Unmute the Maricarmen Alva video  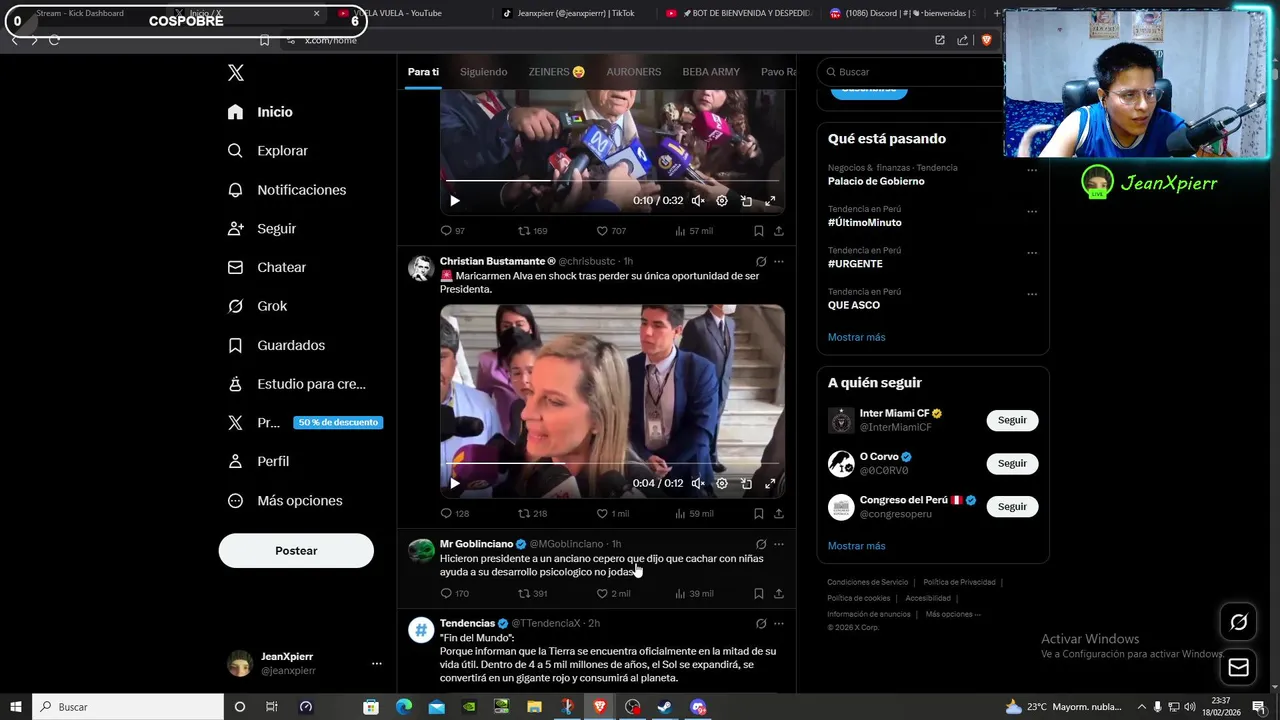pos(698,484)
